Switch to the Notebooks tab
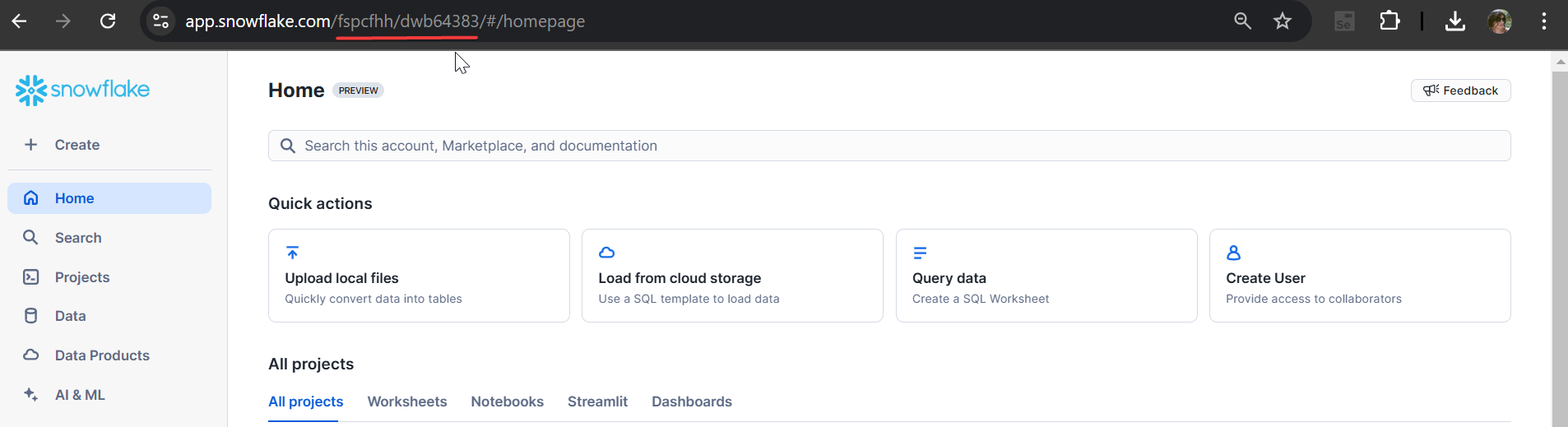This screenshot has width=1568, height=427. point(507,401)
